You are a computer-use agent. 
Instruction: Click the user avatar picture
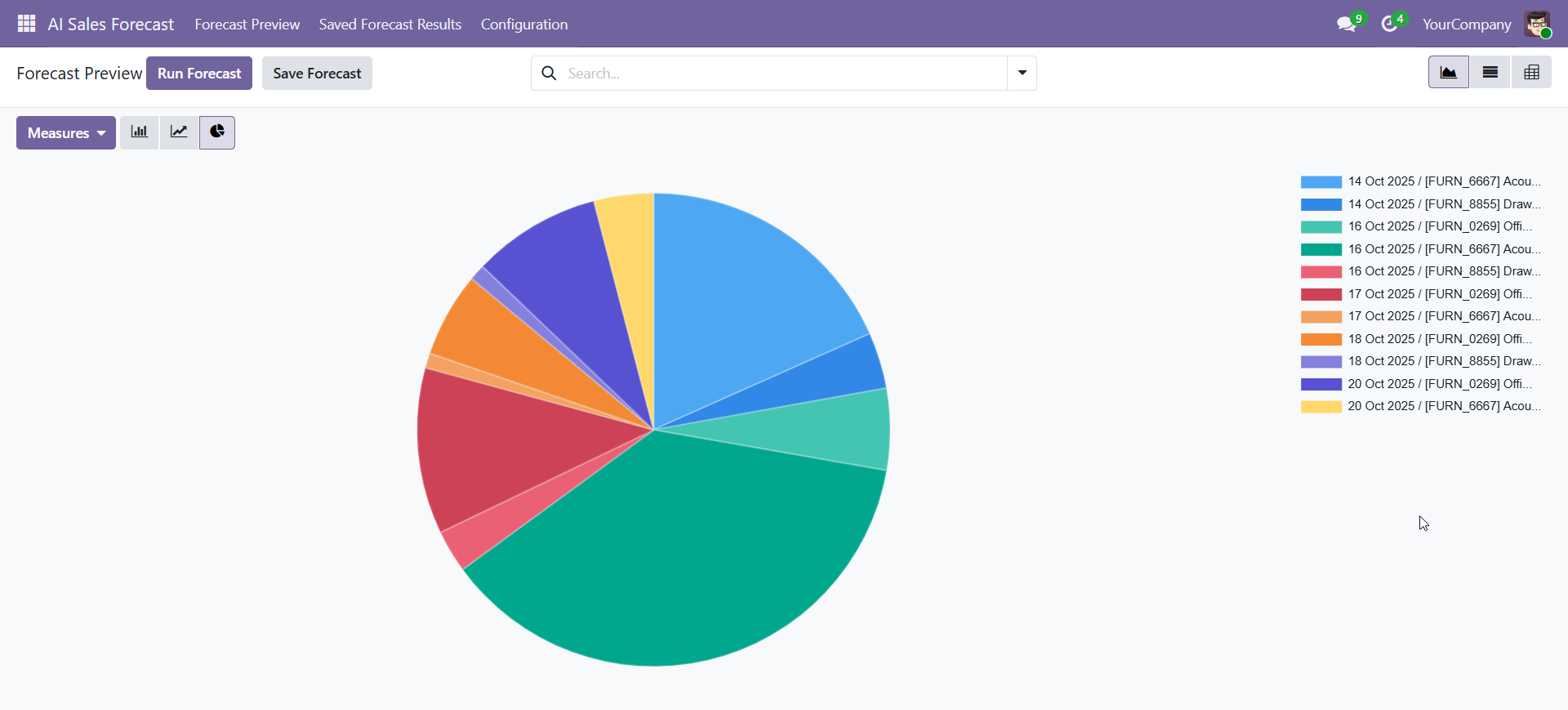click(1537, 25)
